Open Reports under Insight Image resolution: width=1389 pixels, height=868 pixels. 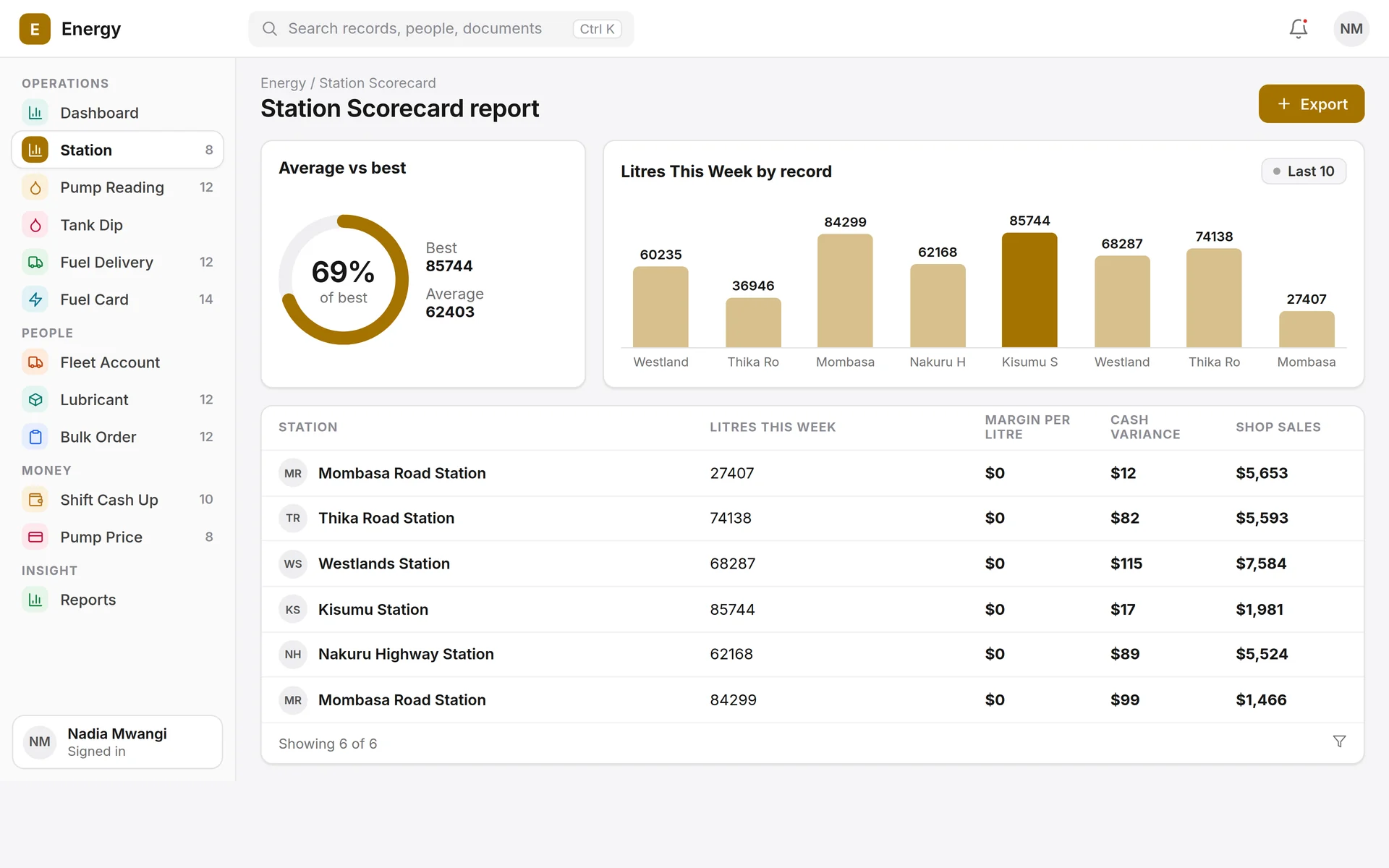pyautogui.click(x=117, y=600)
